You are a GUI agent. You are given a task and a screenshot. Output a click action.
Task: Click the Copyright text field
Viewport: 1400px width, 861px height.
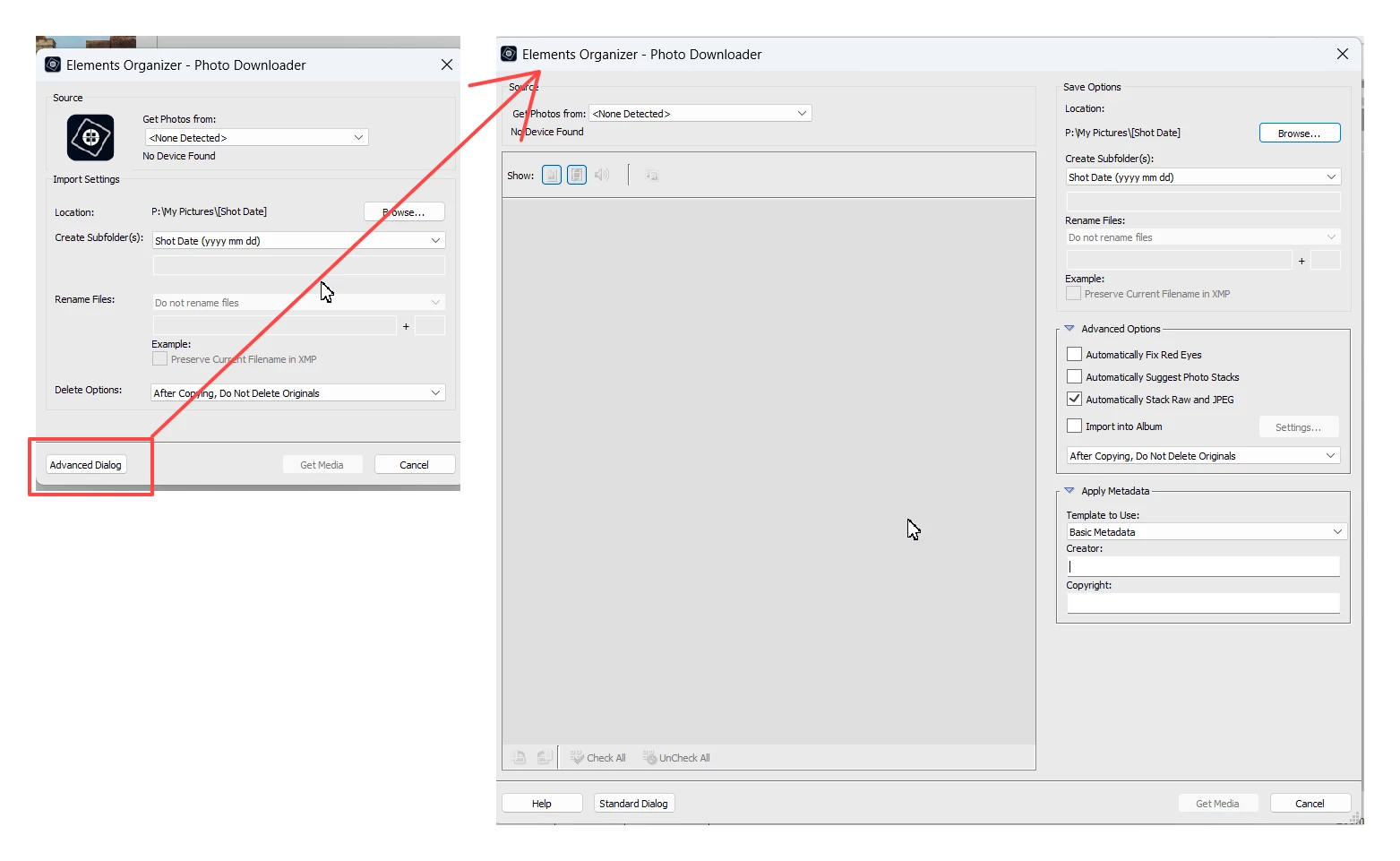click(1203, 603)
